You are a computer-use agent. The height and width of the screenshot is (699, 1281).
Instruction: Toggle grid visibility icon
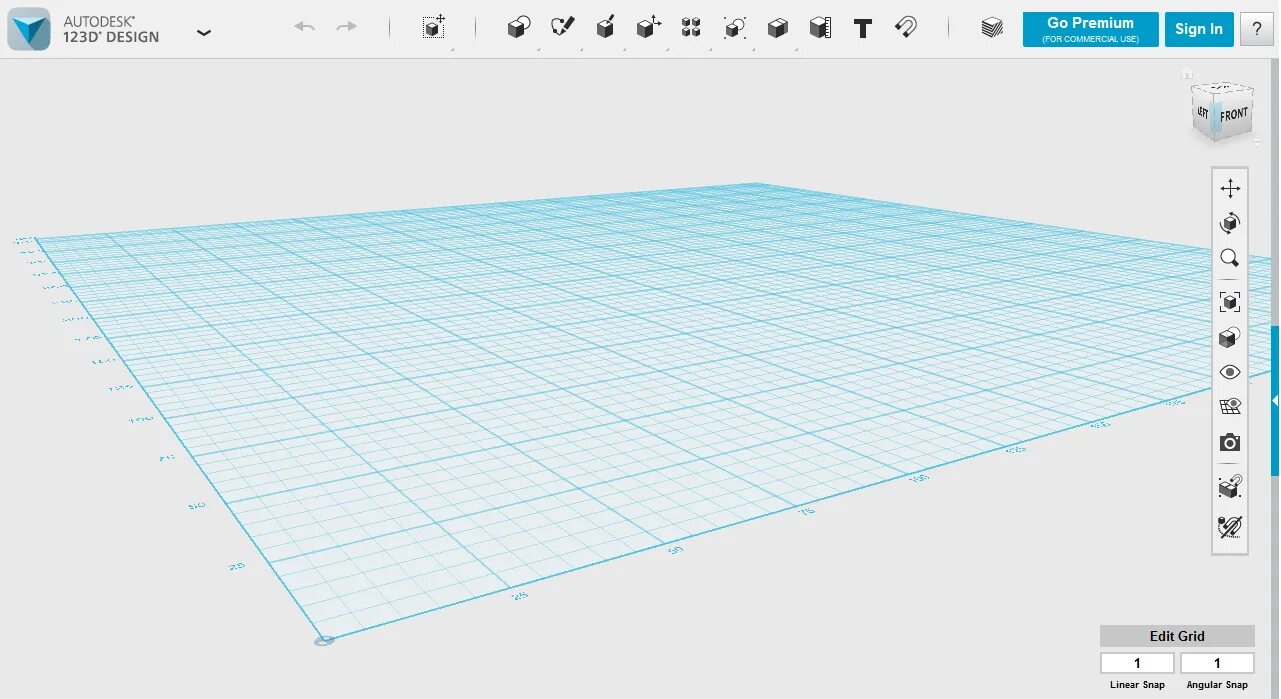[1230, 406]
